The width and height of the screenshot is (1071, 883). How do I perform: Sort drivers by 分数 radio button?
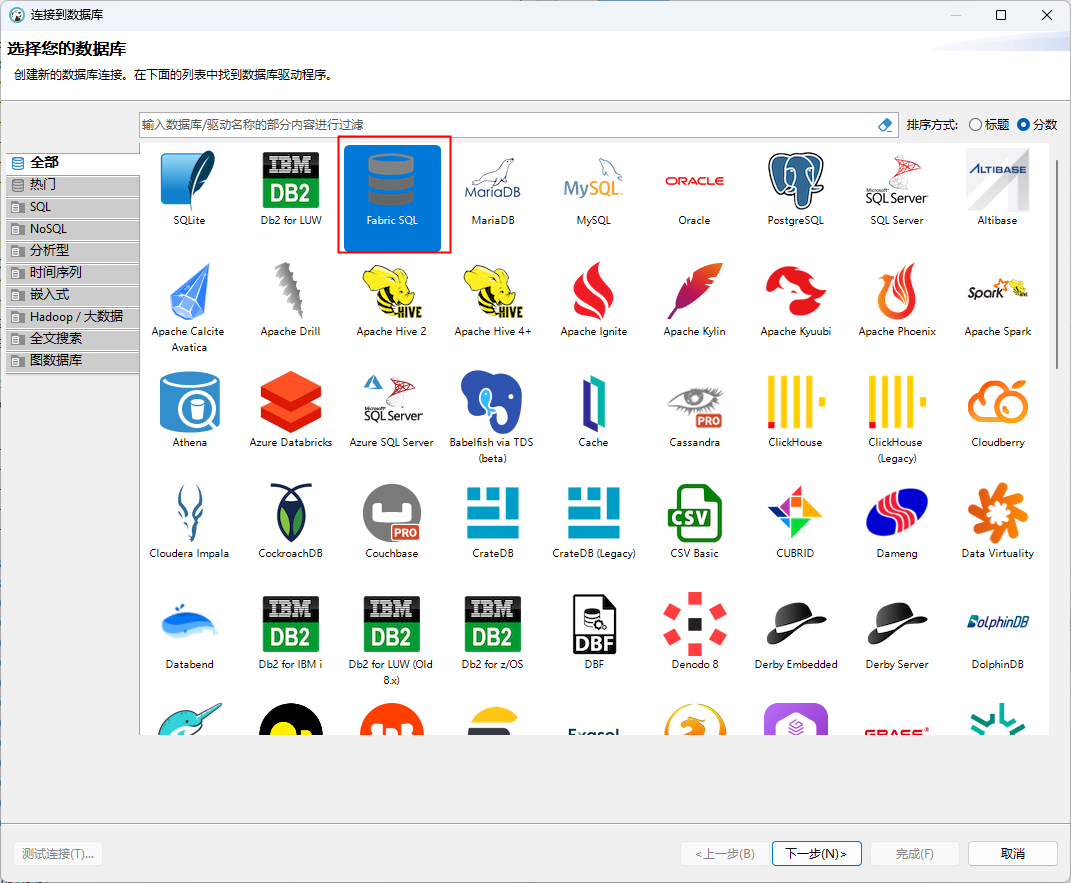coord(1023,124)
